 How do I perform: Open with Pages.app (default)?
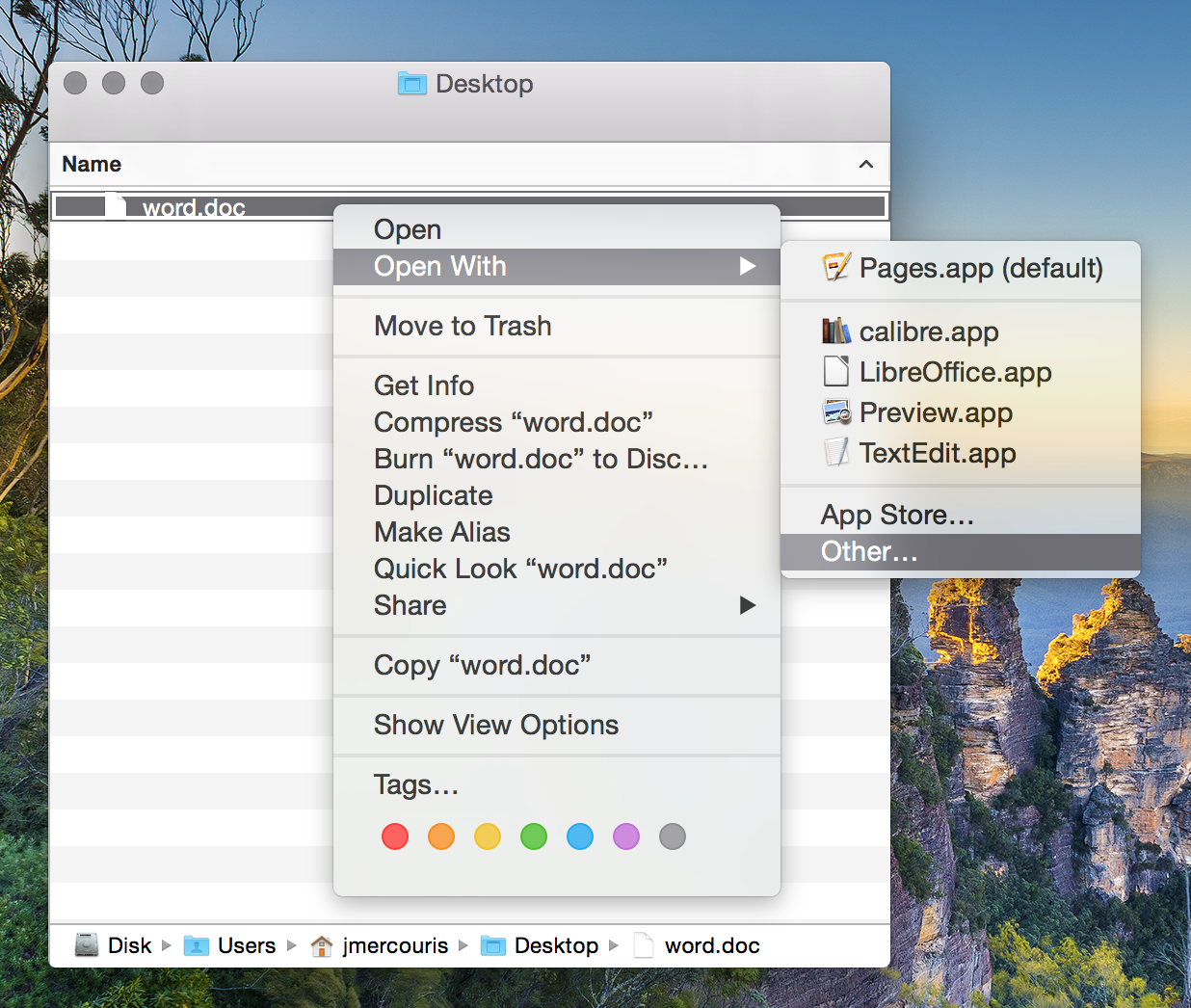point(961,267)
